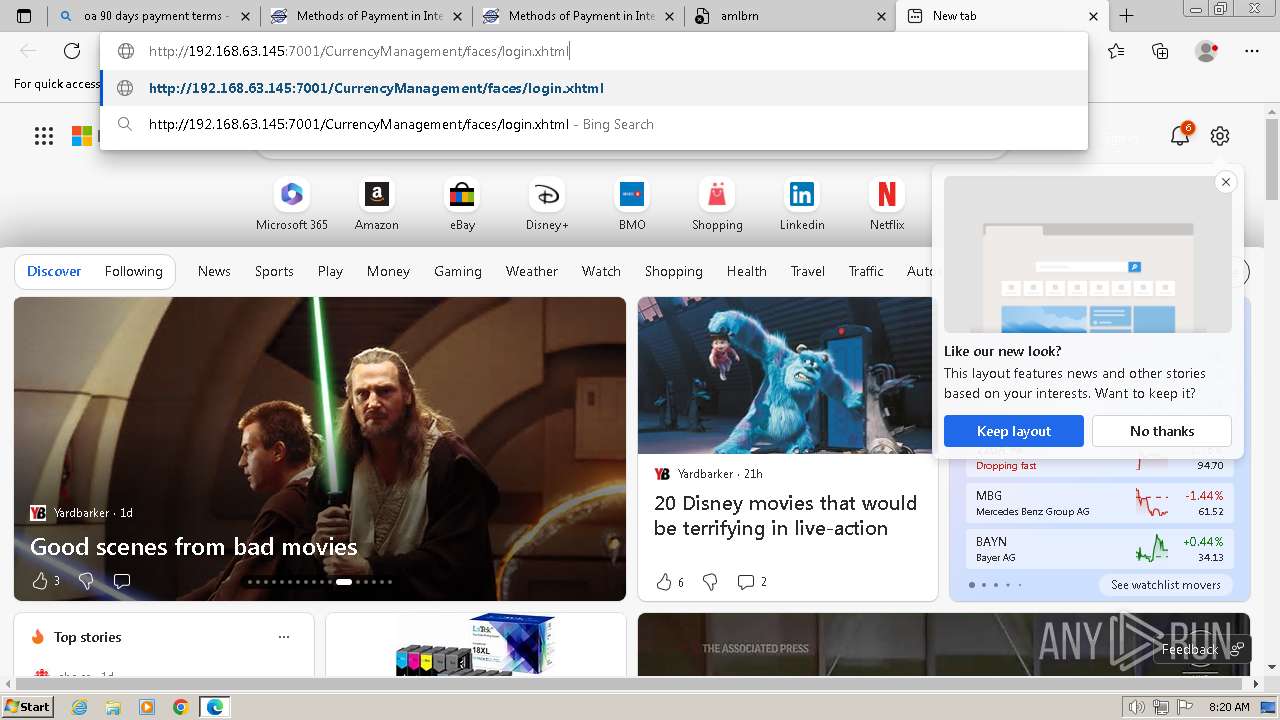Viewport: 1280px width, 720px height.
Task: Open 20 Disney movies headline
Action: coord(785,516)
